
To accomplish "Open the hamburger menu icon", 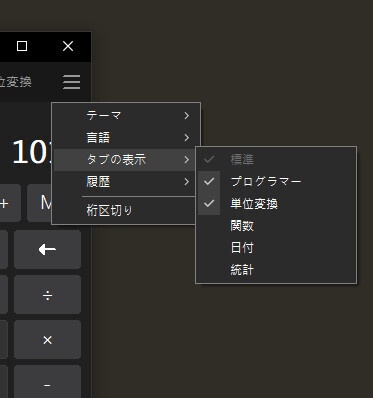I will pyautogui.click(x=72, y=82).
